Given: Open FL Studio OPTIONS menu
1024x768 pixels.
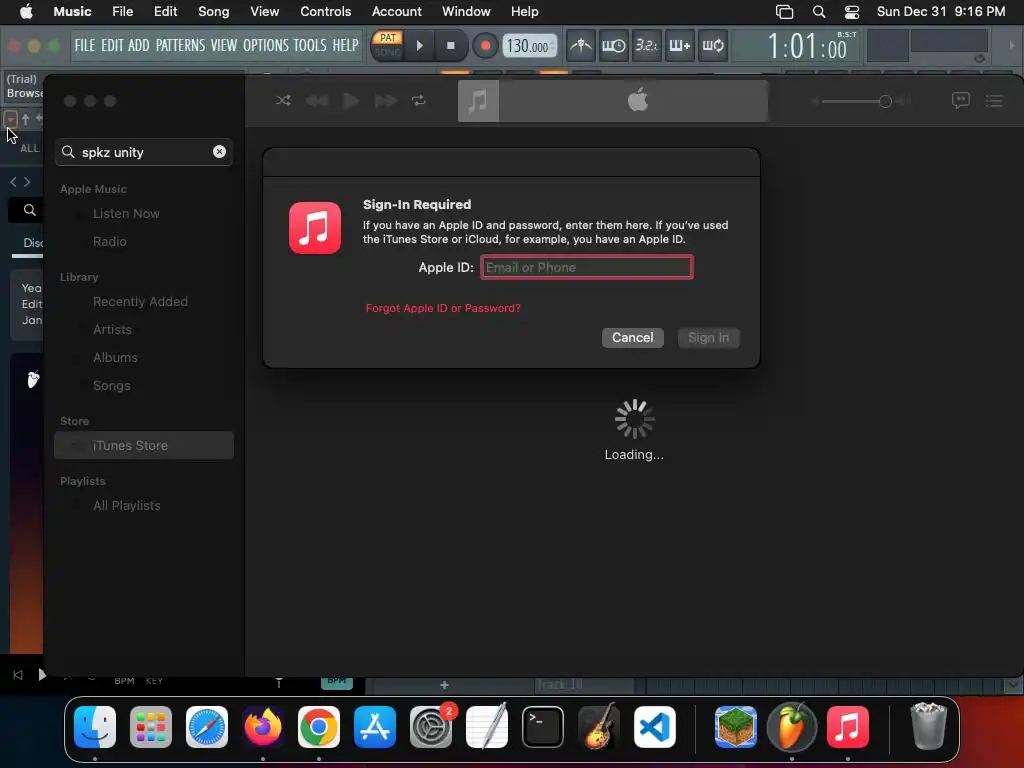Looking at the screenshot, I should (x=265, y=45).
